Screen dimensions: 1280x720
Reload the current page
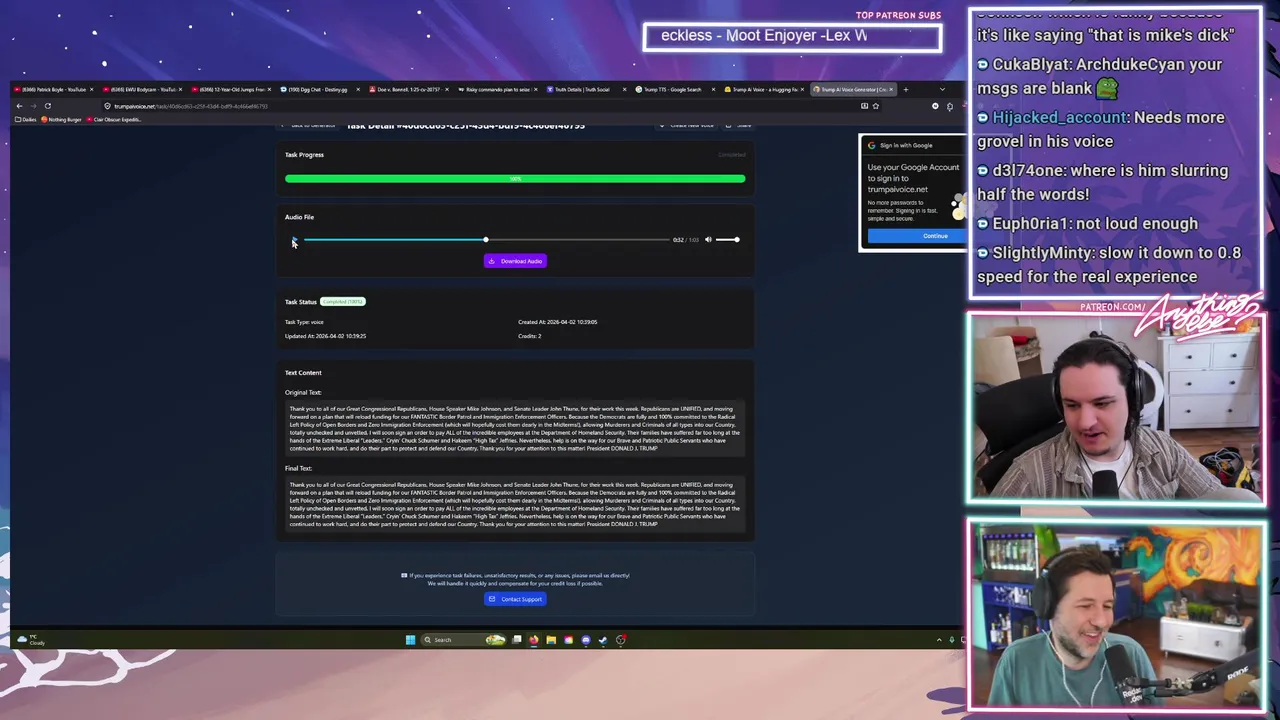pyautogui.click(x=47, y=106)
